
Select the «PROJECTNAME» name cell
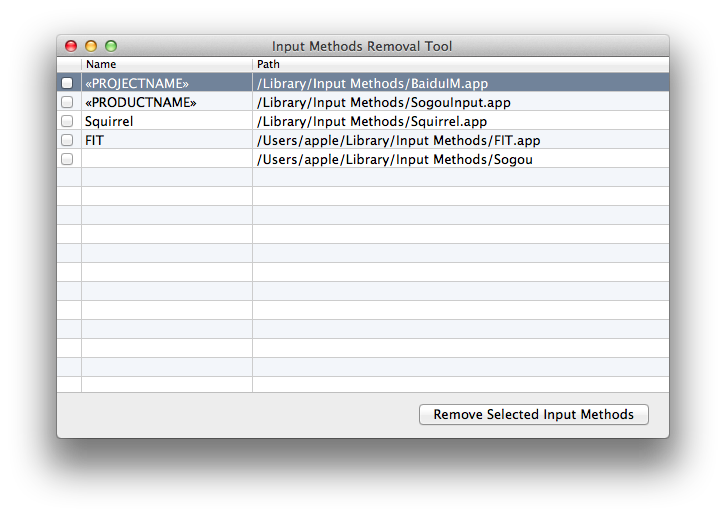[137, 83]
